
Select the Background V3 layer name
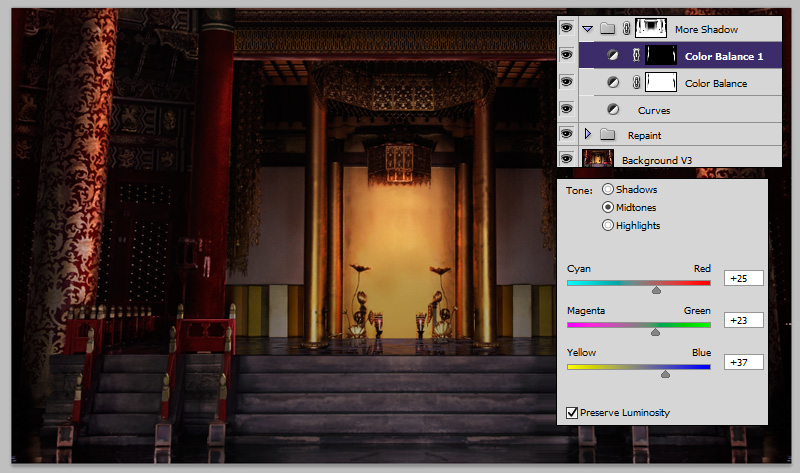pos(657,160)
